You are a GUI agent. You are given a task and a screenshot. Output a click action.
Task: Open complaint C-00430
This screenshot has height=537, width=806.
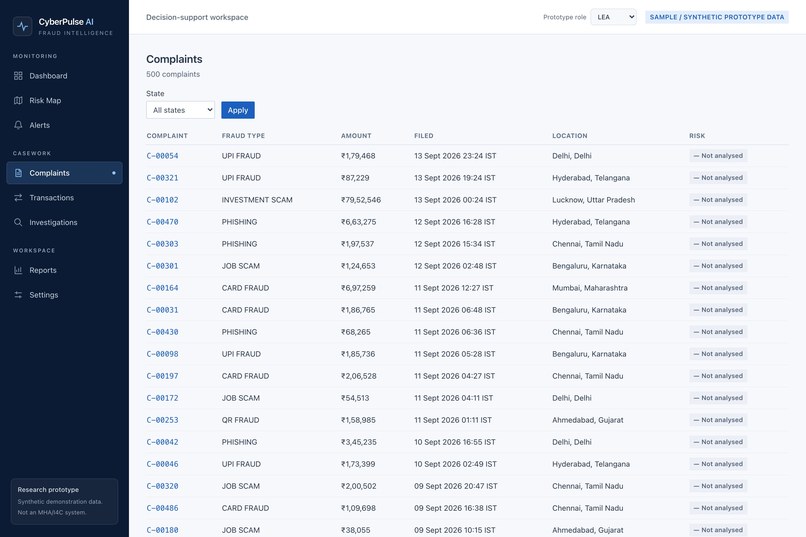coord(162,332)
